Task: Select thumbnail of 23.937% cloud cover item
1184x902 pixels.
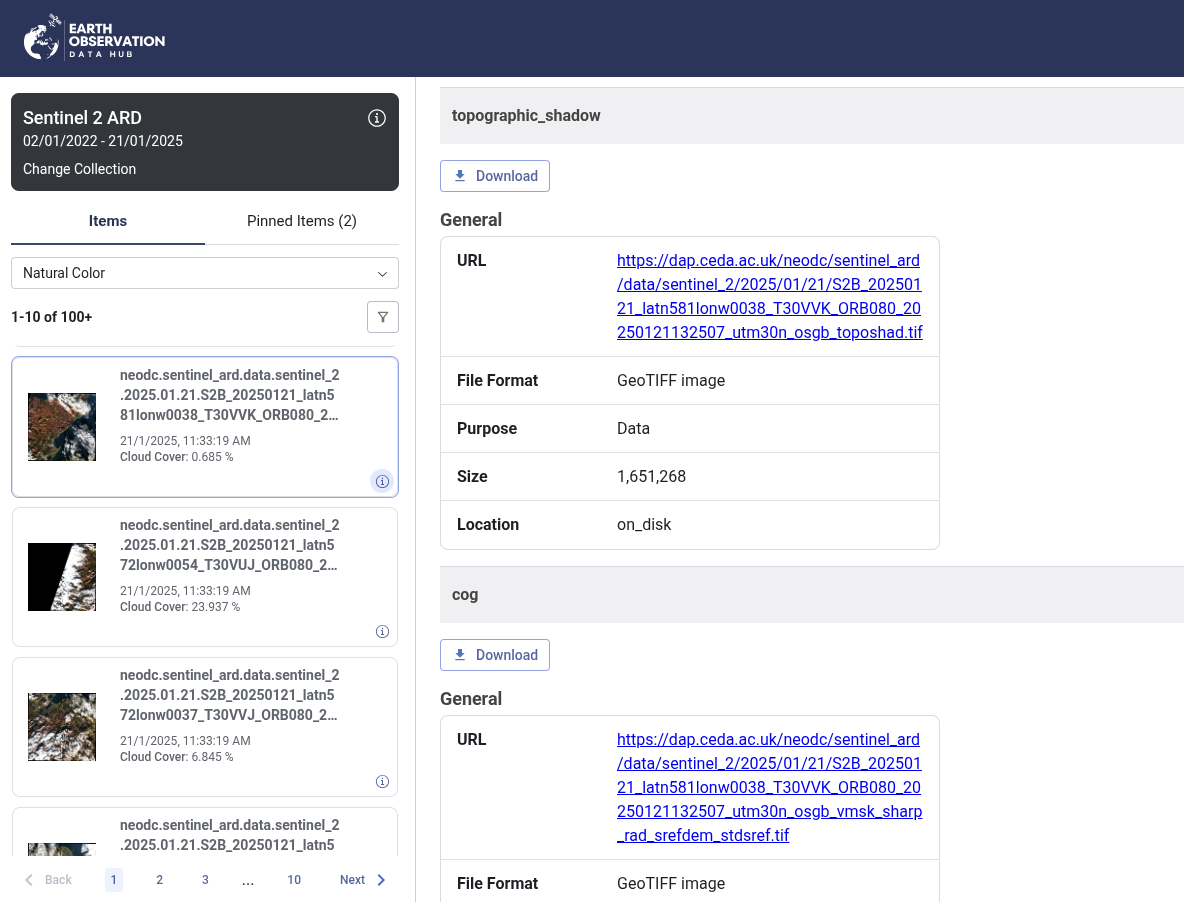Action: 62,577
